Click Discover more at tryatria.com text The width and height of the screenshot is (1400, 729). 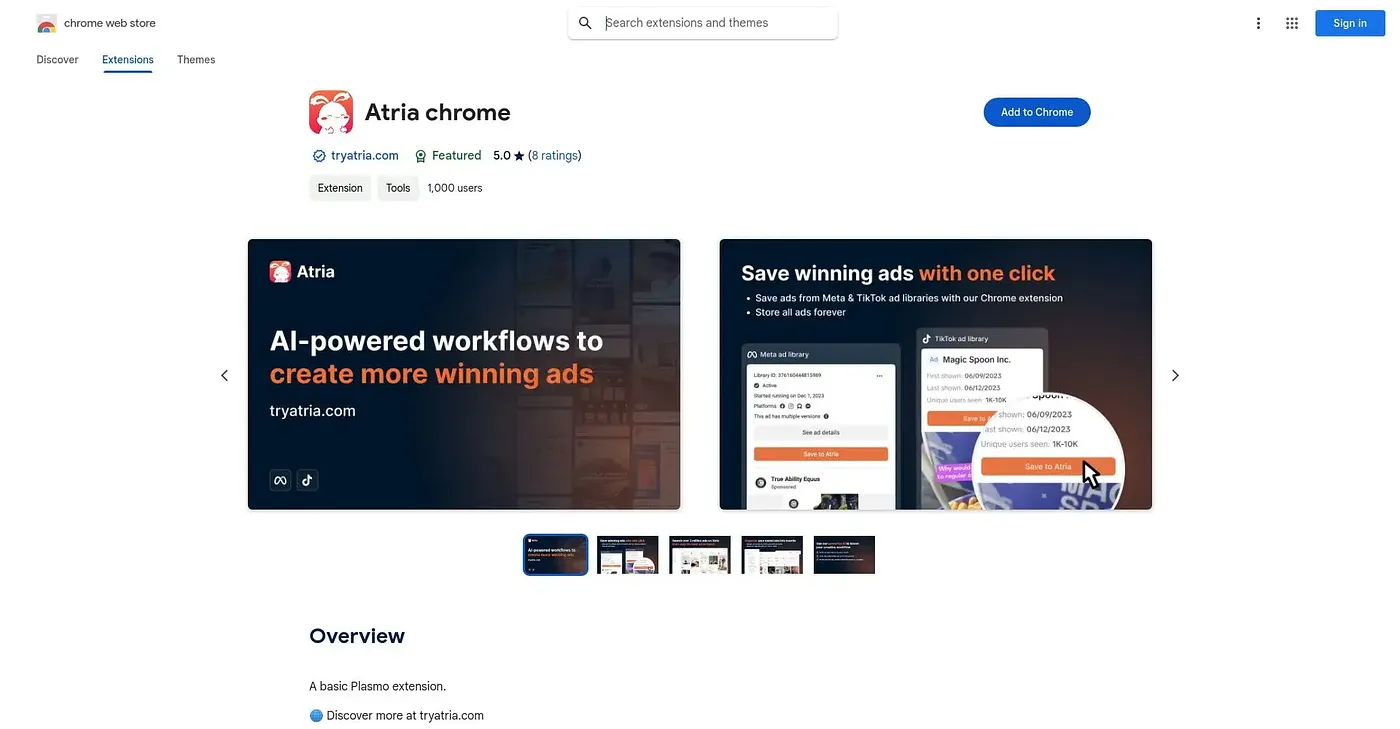tap(405, 715)
